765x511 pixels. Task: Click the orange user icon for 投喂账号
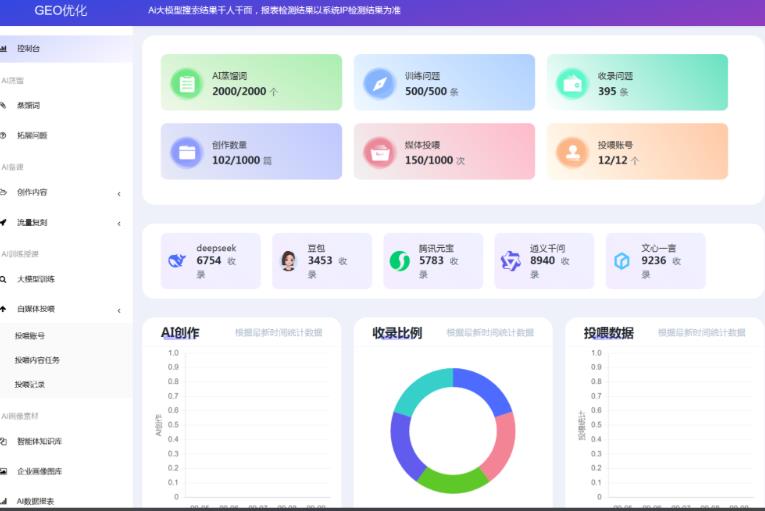point(572,153)
